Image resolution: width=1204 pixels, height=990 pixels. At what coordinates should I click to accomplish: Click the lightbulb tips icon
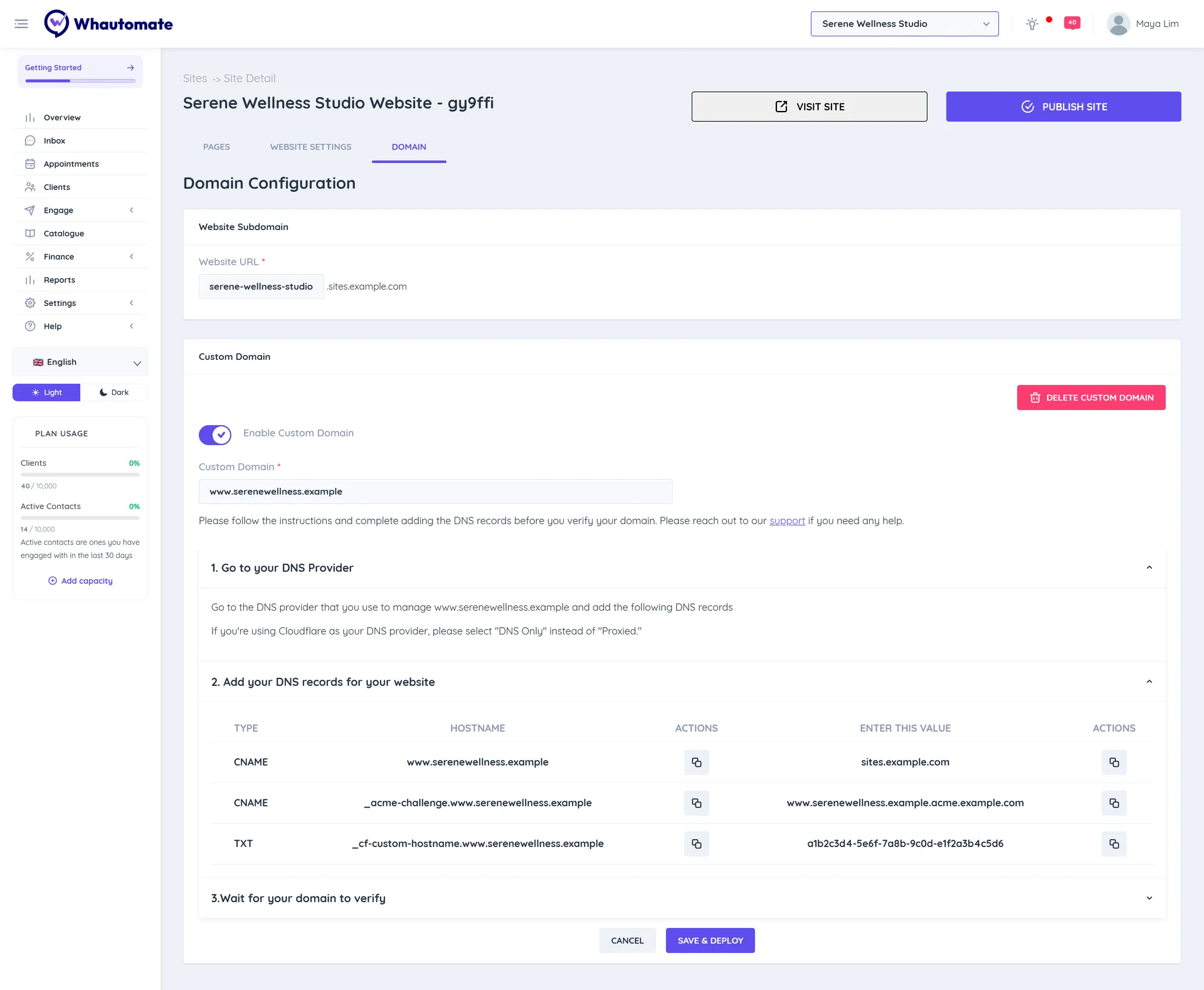click(1032, 24)
